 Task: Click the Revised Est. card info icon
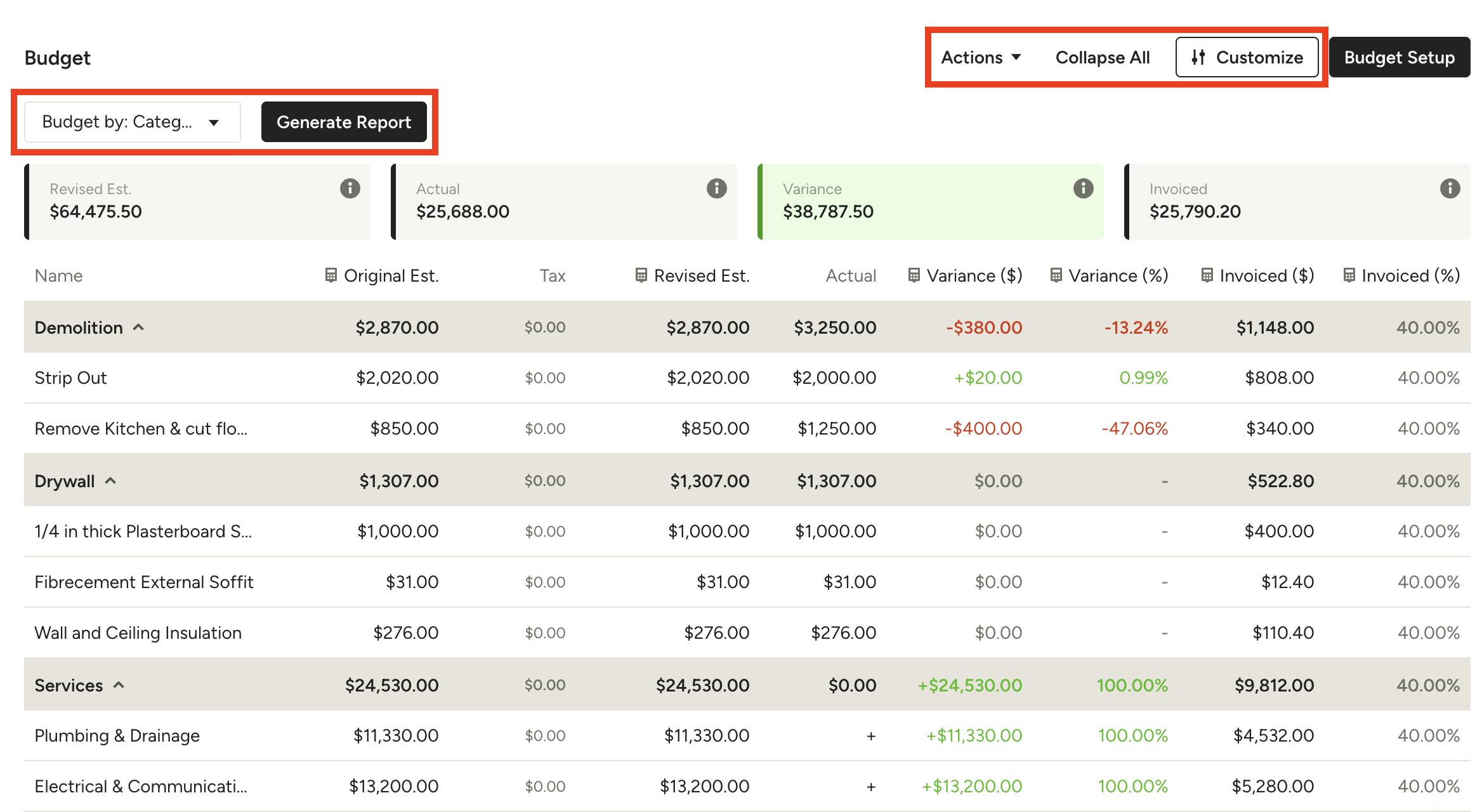tap(350, 188)
